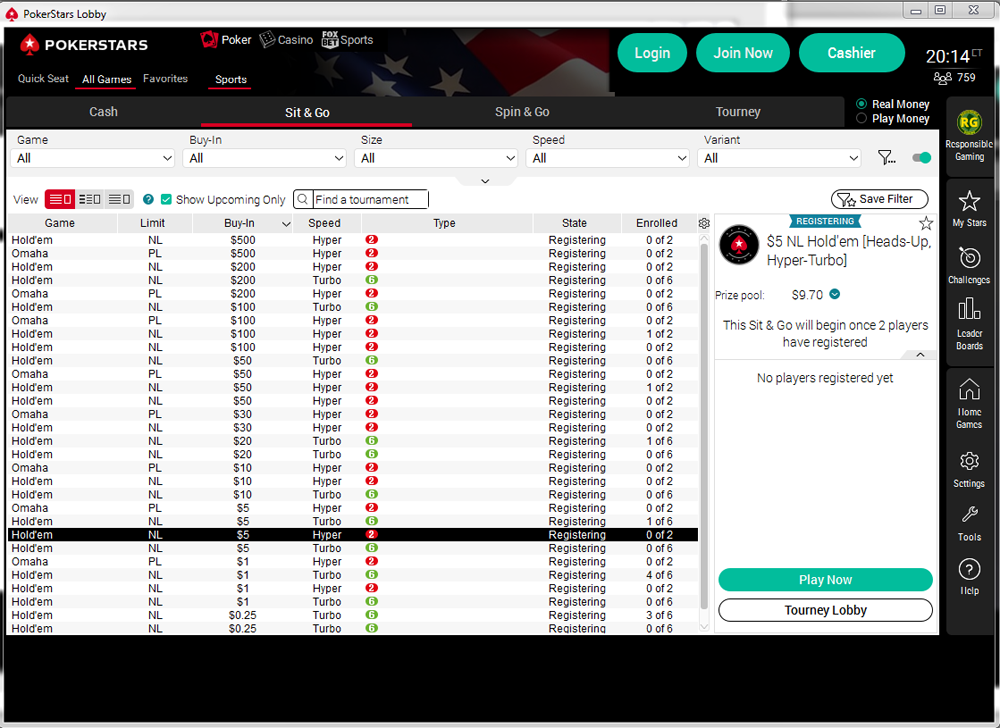The width and height of the screenshot is (1000, 728).
Task: Click the Save Filter button
Action: [879, 200]
